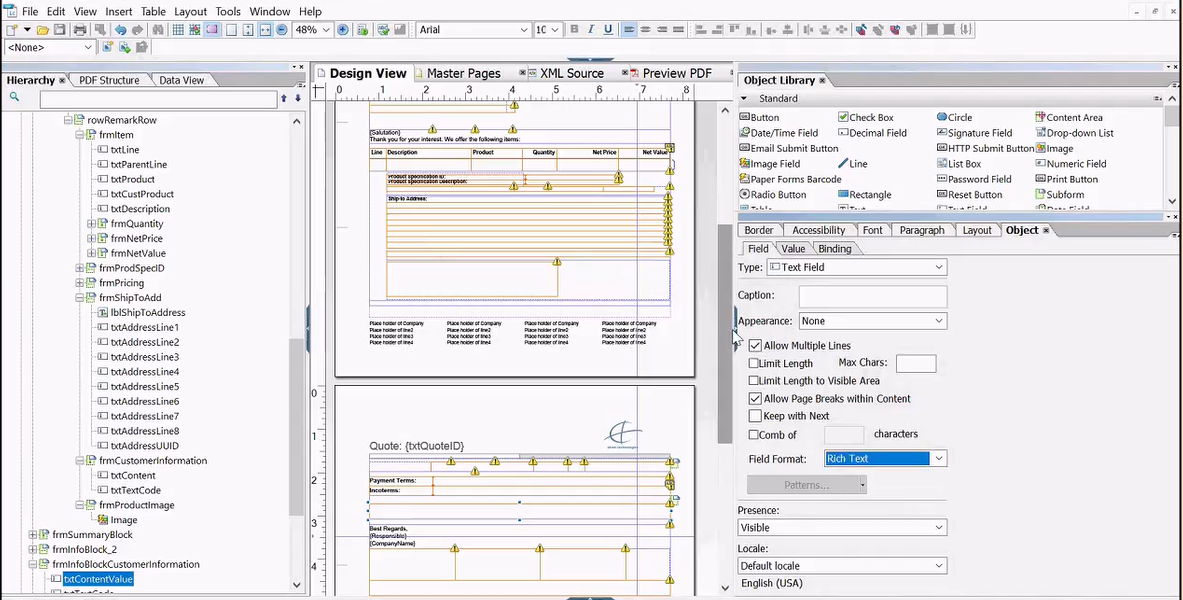1183x600 pixels.
Task: Open the Presence Visible dropdown
Action: [842, 528]
